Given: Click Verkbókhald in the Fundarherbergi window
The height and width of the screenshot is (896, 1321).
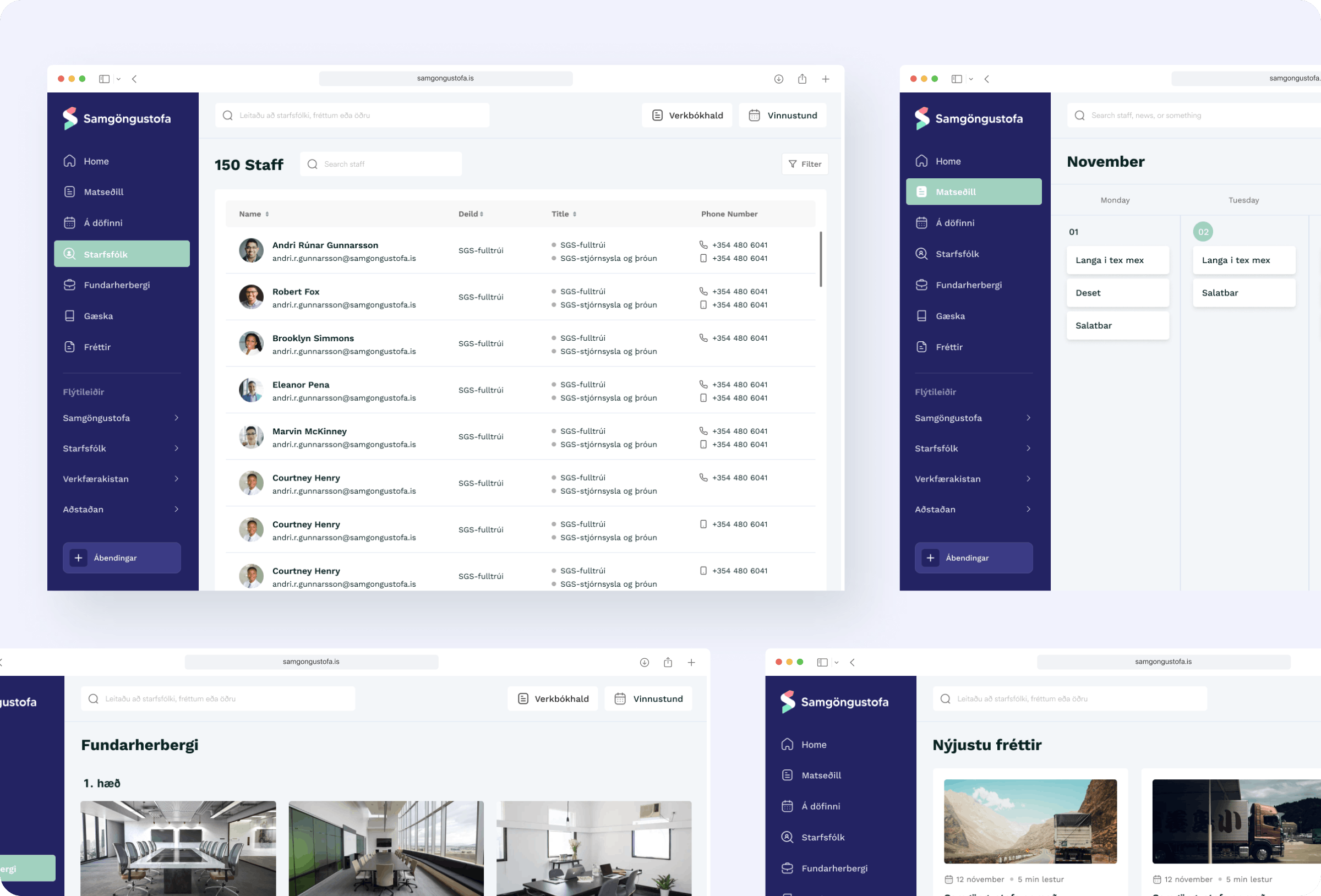Looking at the screenshot, I should [x=553, y=699].
